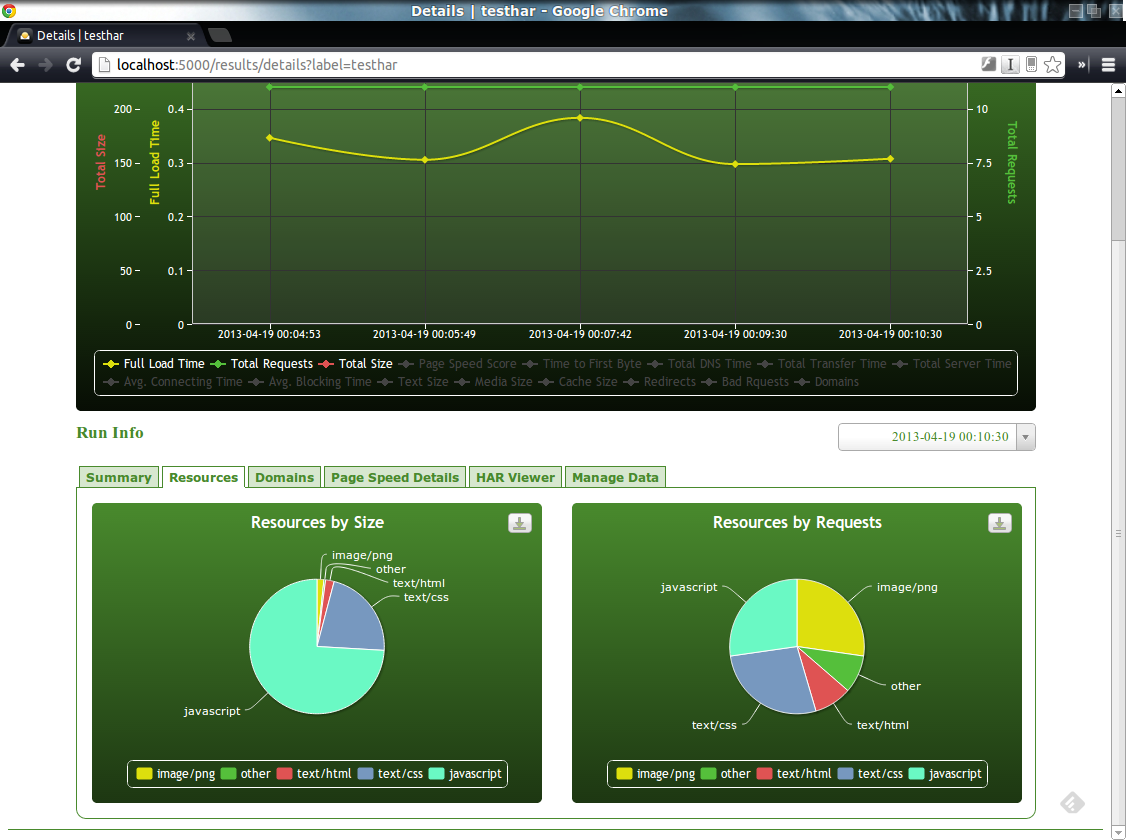The height and width of the screenshot is (840, 1126).
Task: Toggle other in the Resources by Requests legend
Action: [x=725, y=774]
